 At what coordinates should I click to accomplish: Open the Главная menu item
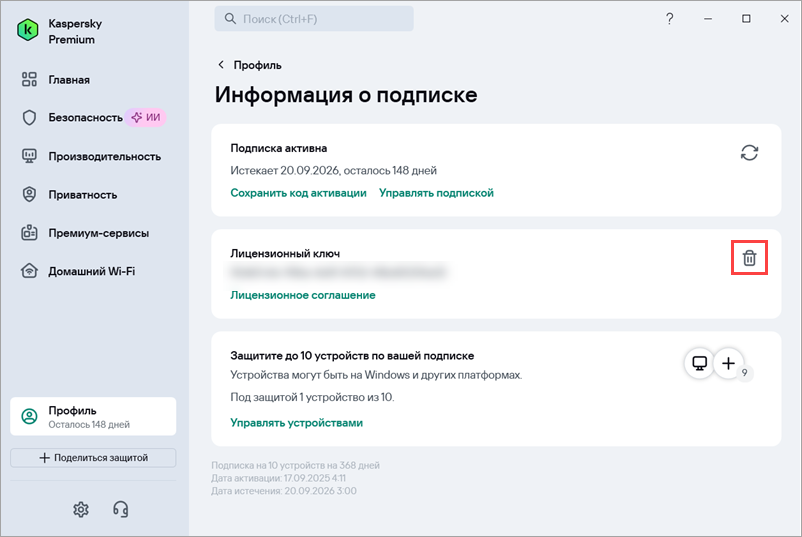[x=69, y=80]
